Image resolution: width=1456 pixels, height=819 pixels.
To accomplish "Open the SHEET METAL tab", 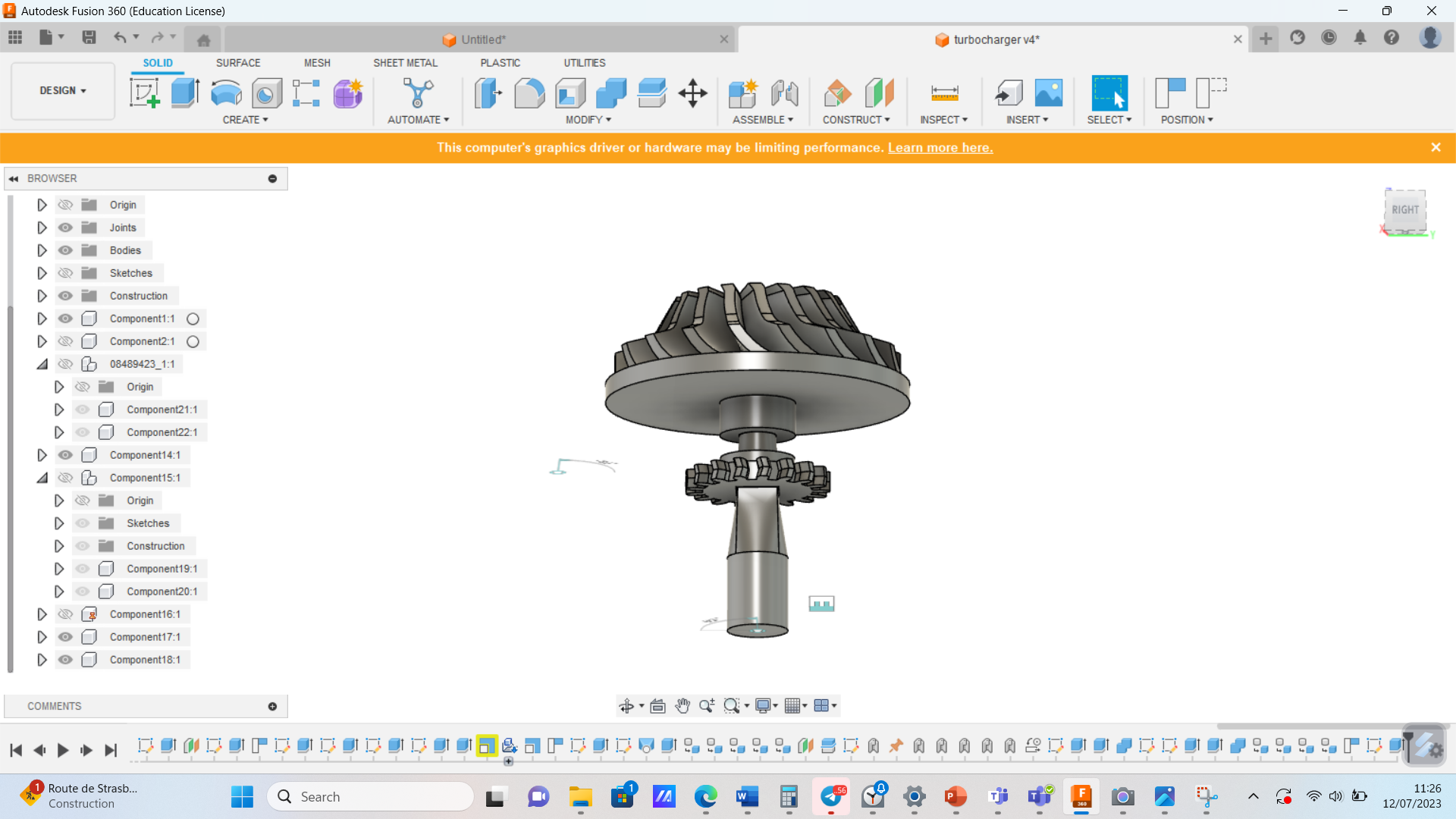I will pyautogui.click(x=405, y=63).
